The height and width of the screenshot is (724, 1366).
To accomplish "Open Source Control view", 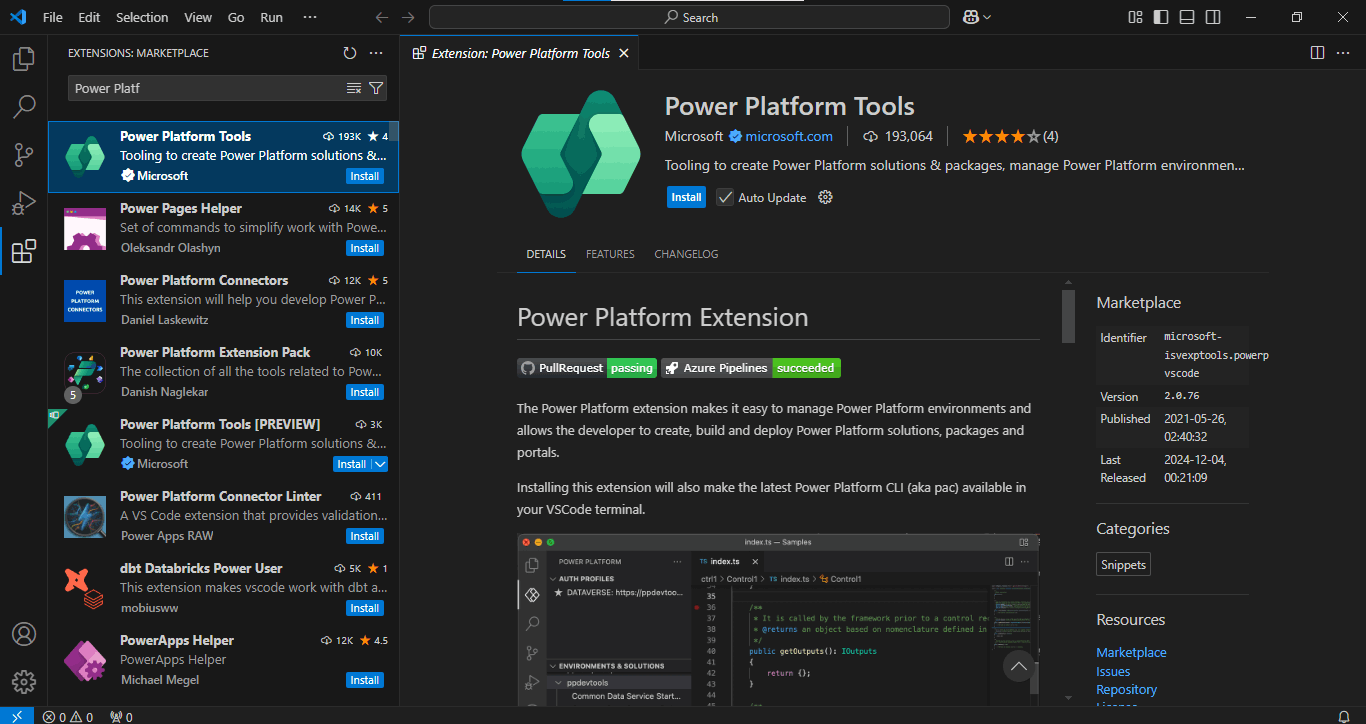I will pos(23,155).
